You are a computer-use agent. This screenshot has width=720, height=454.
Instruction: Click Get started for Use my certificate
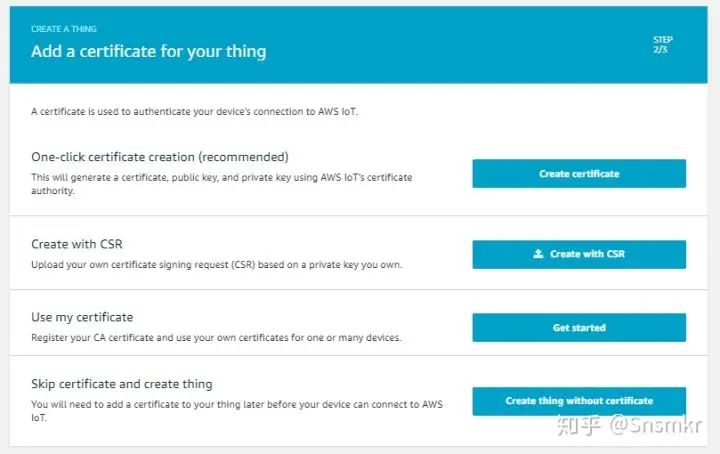point(579,328)
